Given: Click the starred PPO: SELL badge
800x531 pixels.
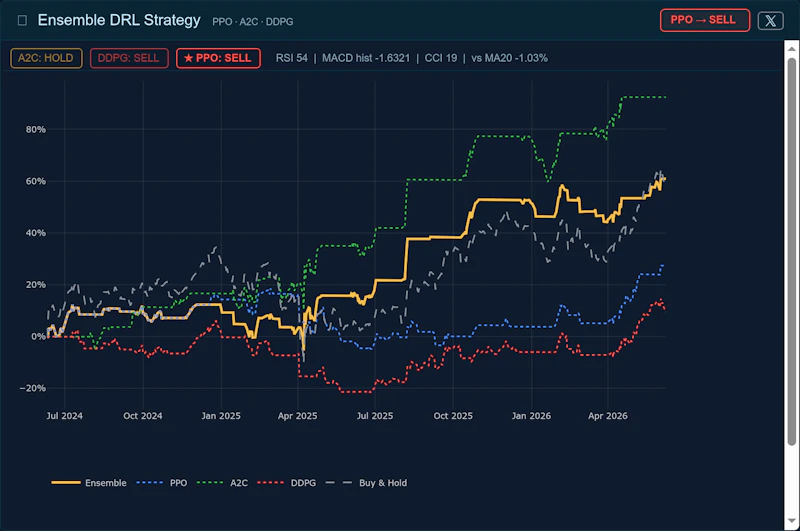Looking at the screenshot, I should click(x=218, y=58).
